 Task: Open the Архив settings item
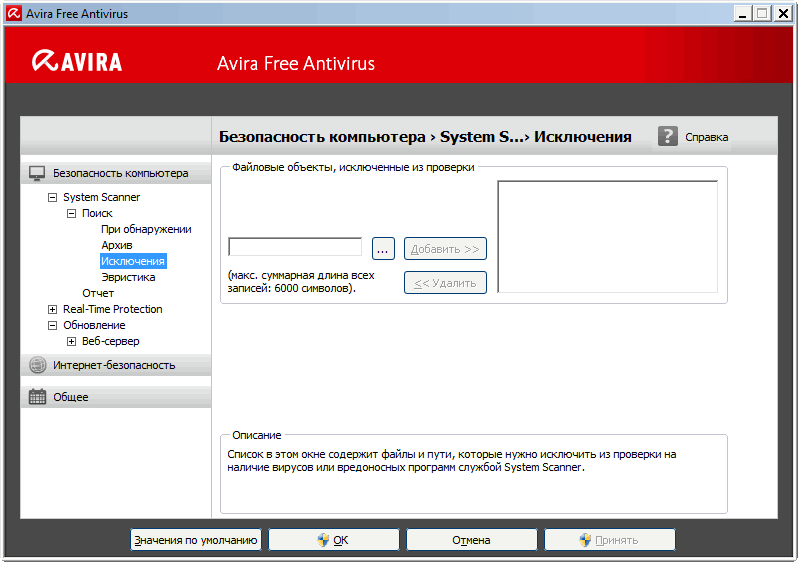click(x=117, y=245)
